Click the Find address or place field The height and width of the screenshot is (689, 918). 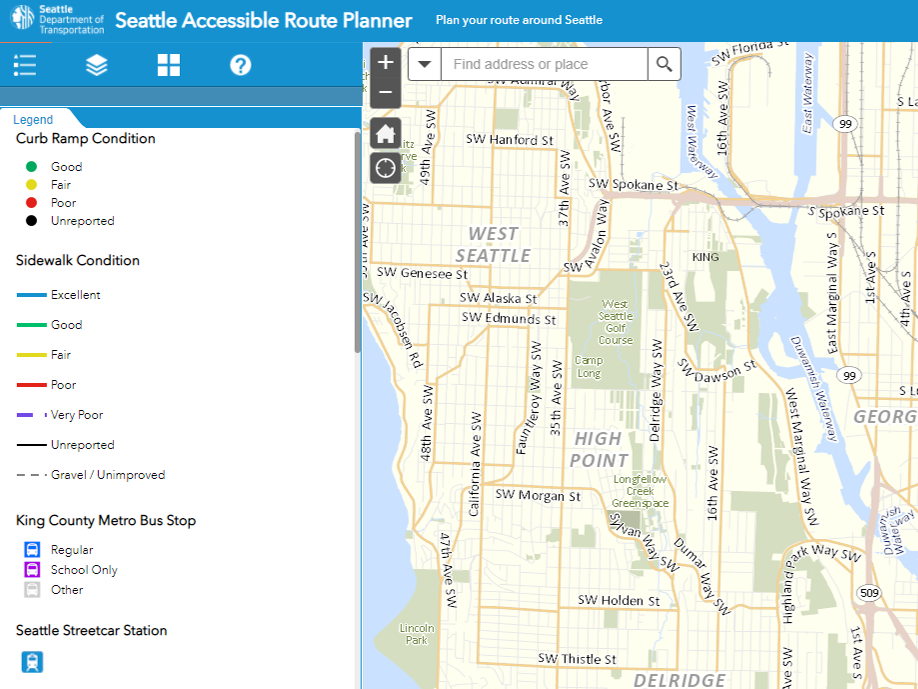[544, 64]
